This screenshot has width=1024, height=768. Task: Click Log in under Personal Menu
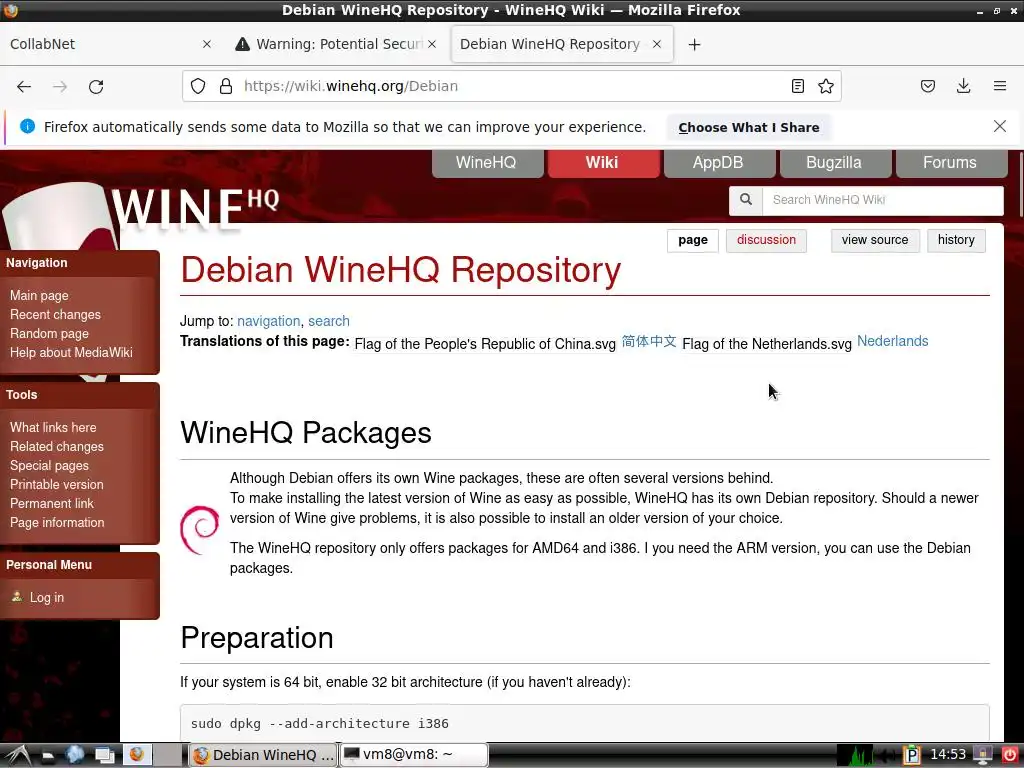coord(46,597)
